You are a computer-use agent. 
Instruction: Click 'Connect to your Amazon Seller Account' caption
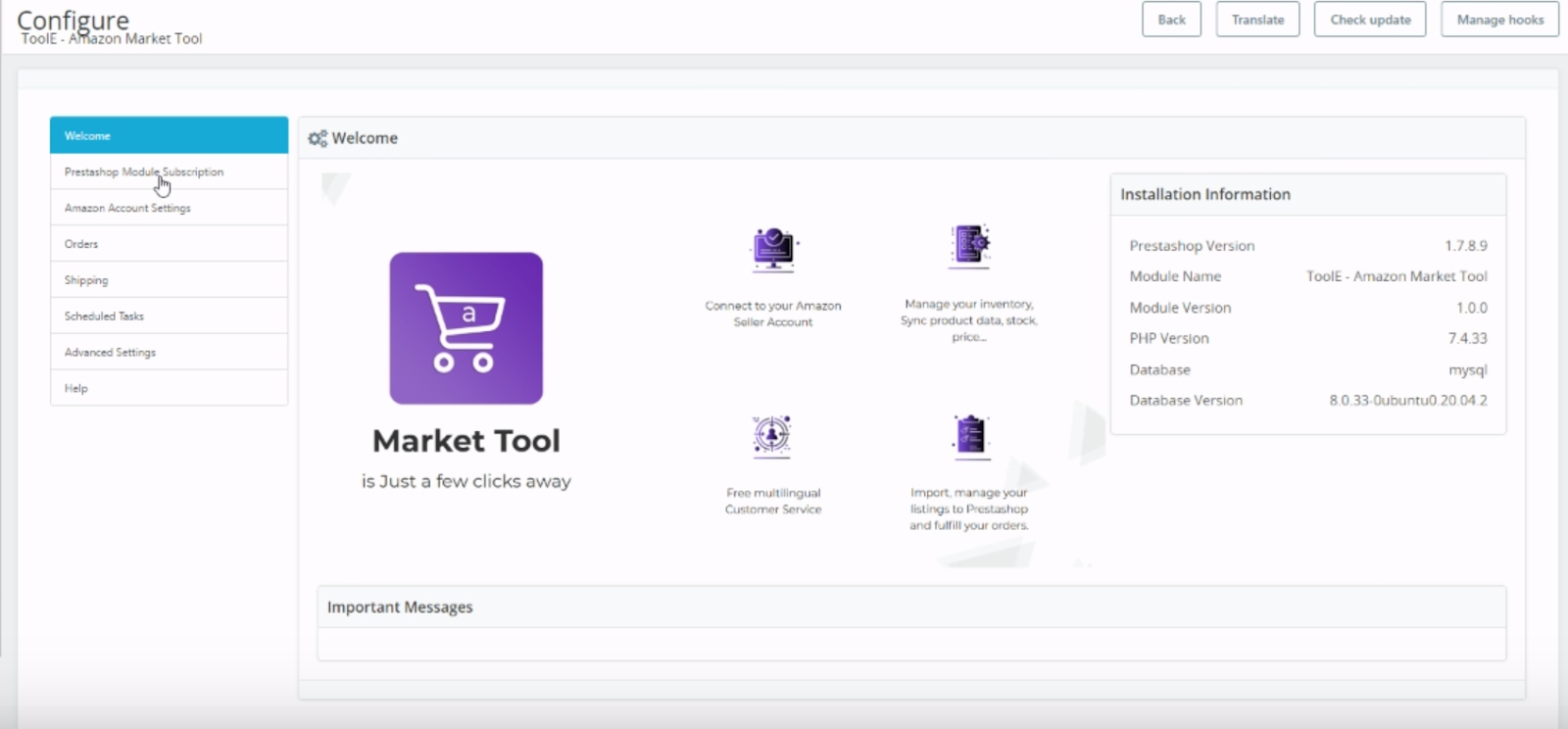773,314
